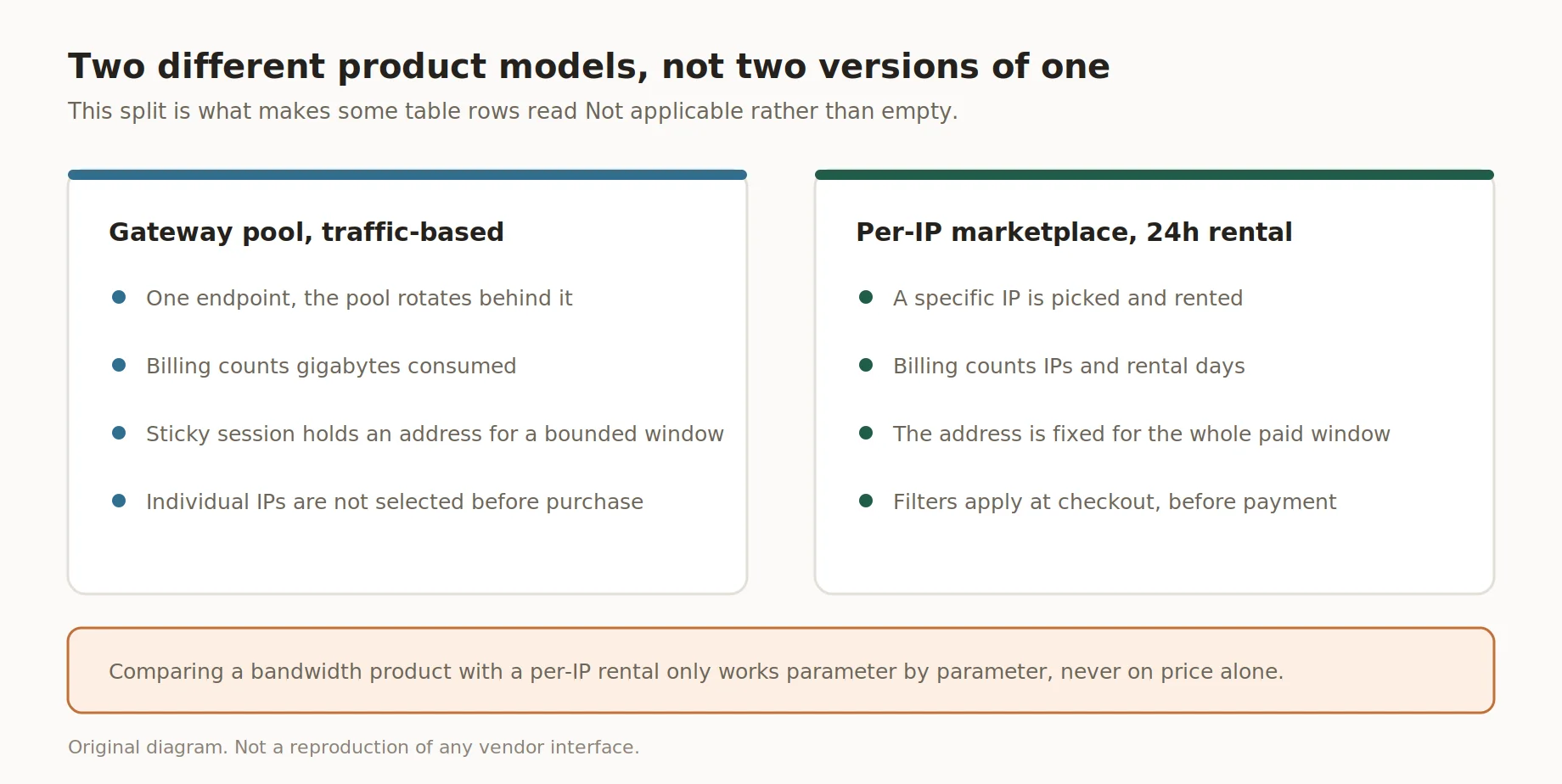Click the main title 'Two different product models'
The image size is (1562, 784).
pyautogui.click(x=588, y=66)
